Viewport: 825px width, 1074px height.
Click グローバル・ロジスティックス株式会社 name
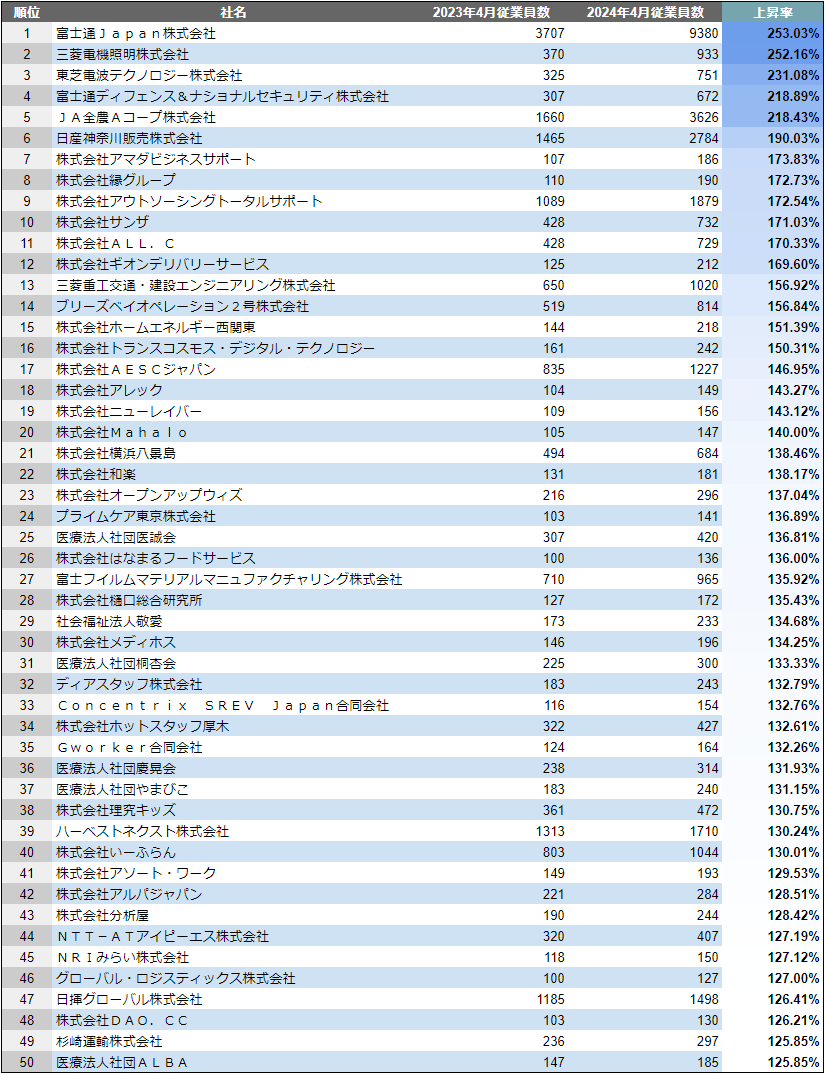pyautogui.click(x=176, y=979)
